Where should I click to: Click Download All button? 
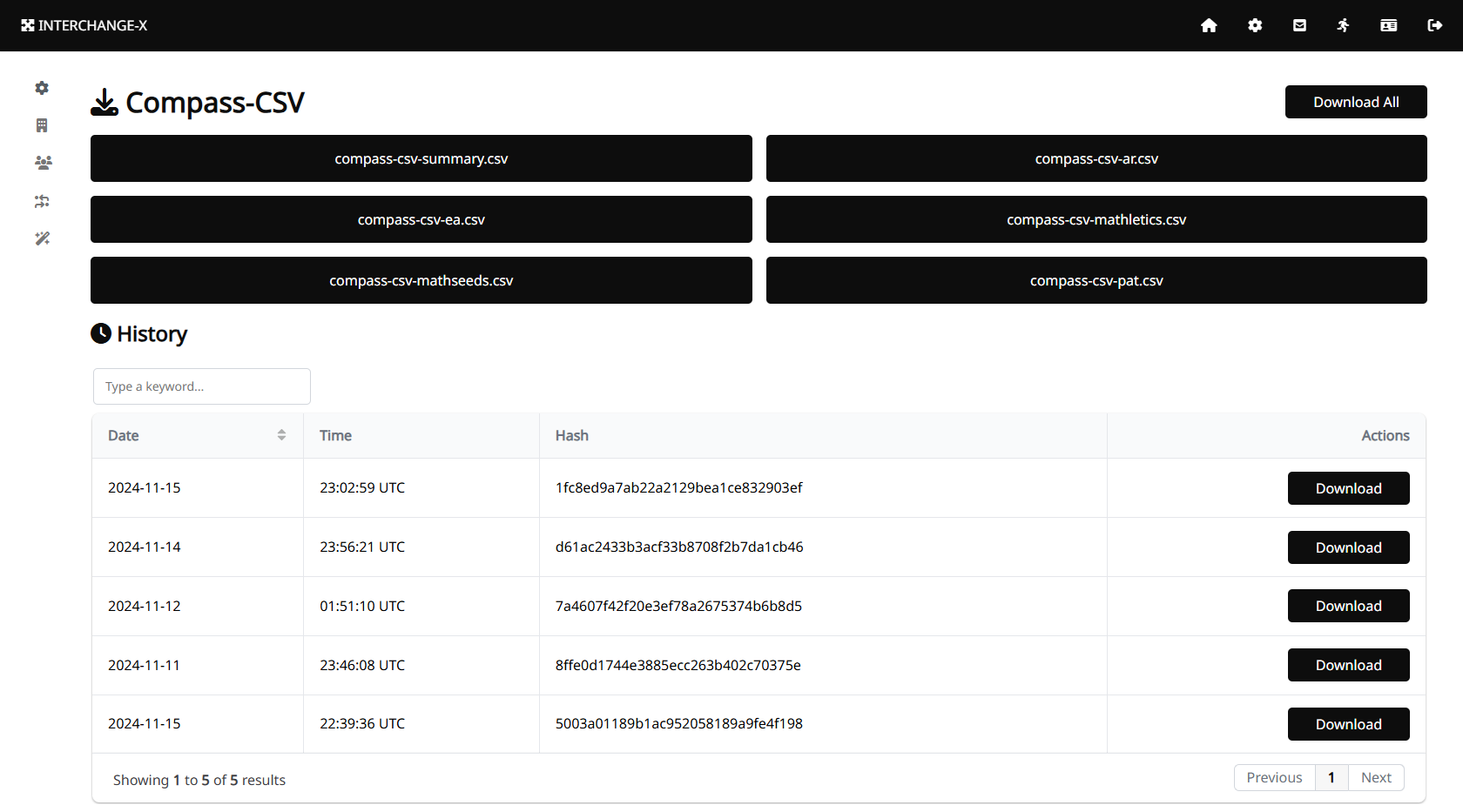coord(1356,102)
